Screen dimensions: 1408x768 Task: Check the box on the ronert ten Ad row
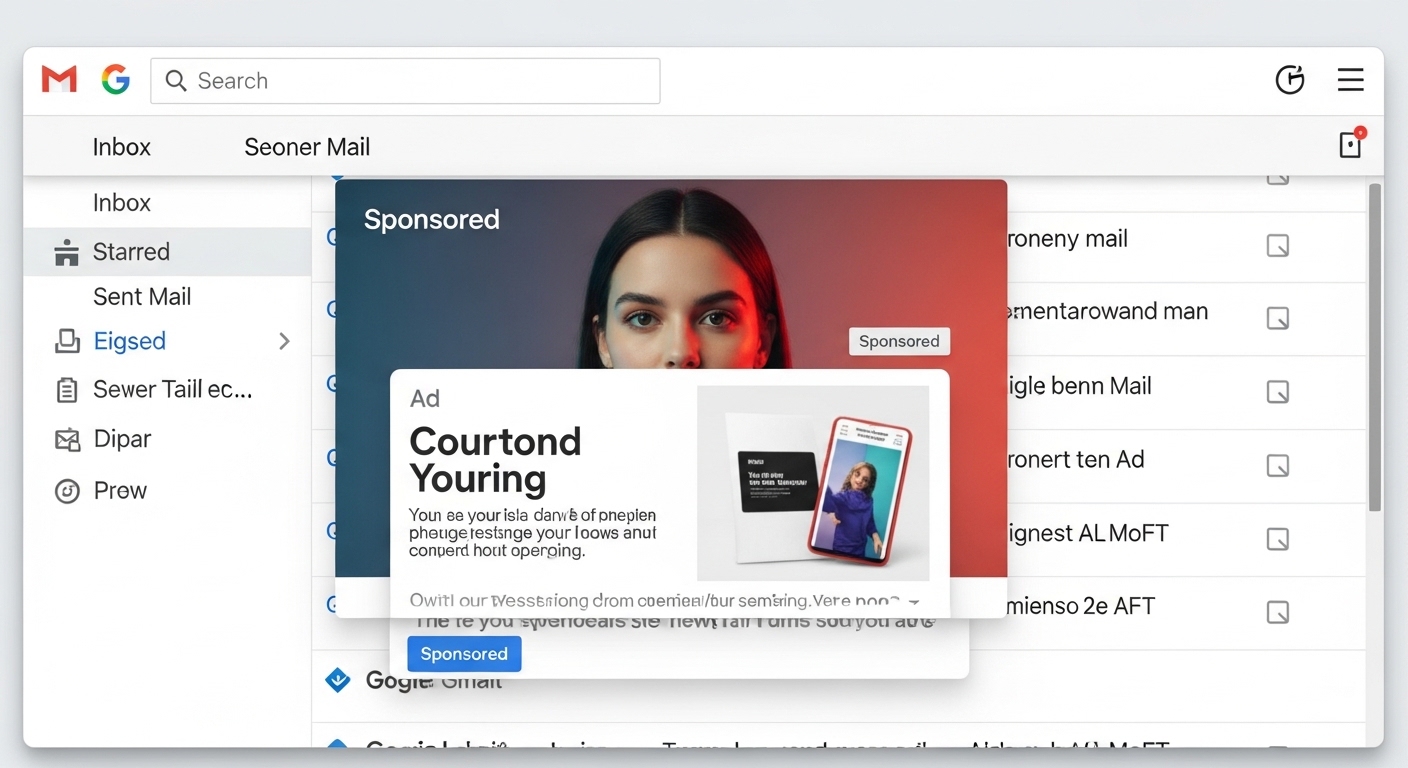tap(1278, 466)
